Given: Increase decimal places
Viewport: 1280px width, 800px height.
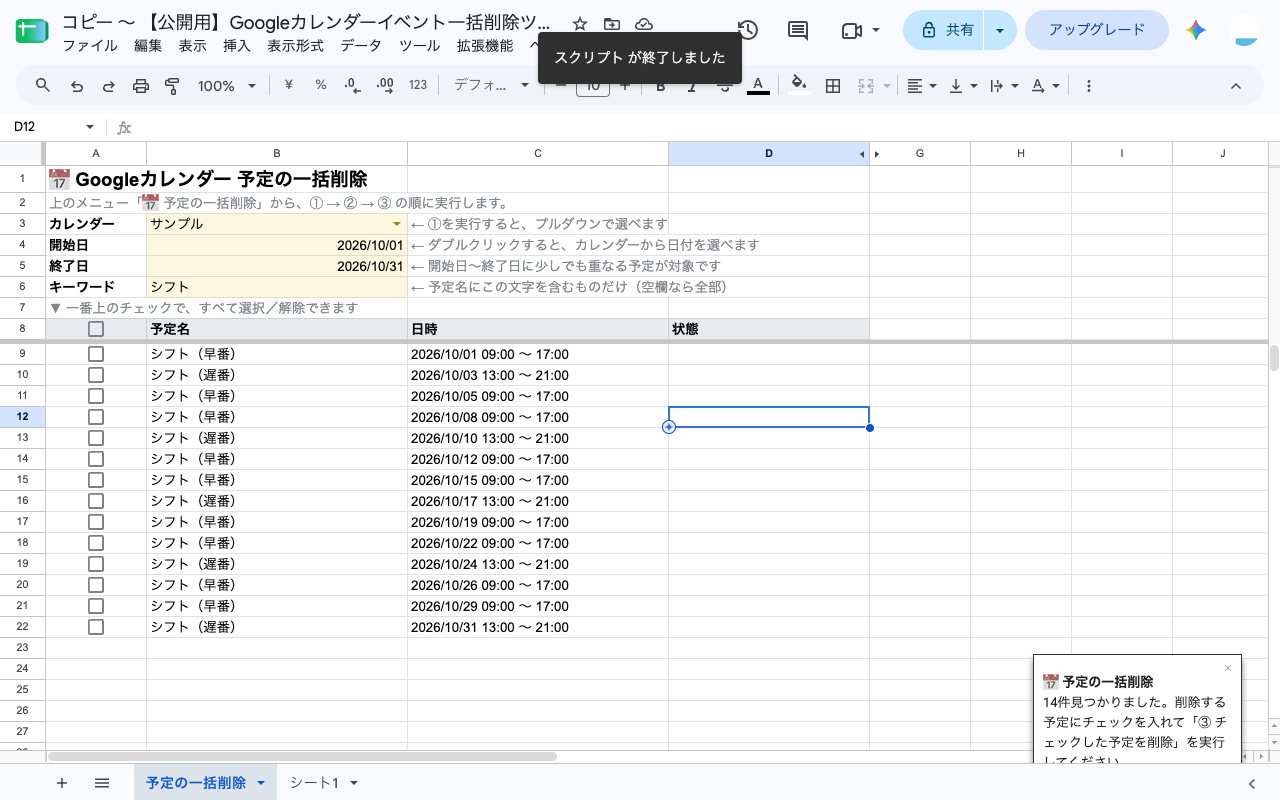Looking at the screenshot, I should [385, 86].
